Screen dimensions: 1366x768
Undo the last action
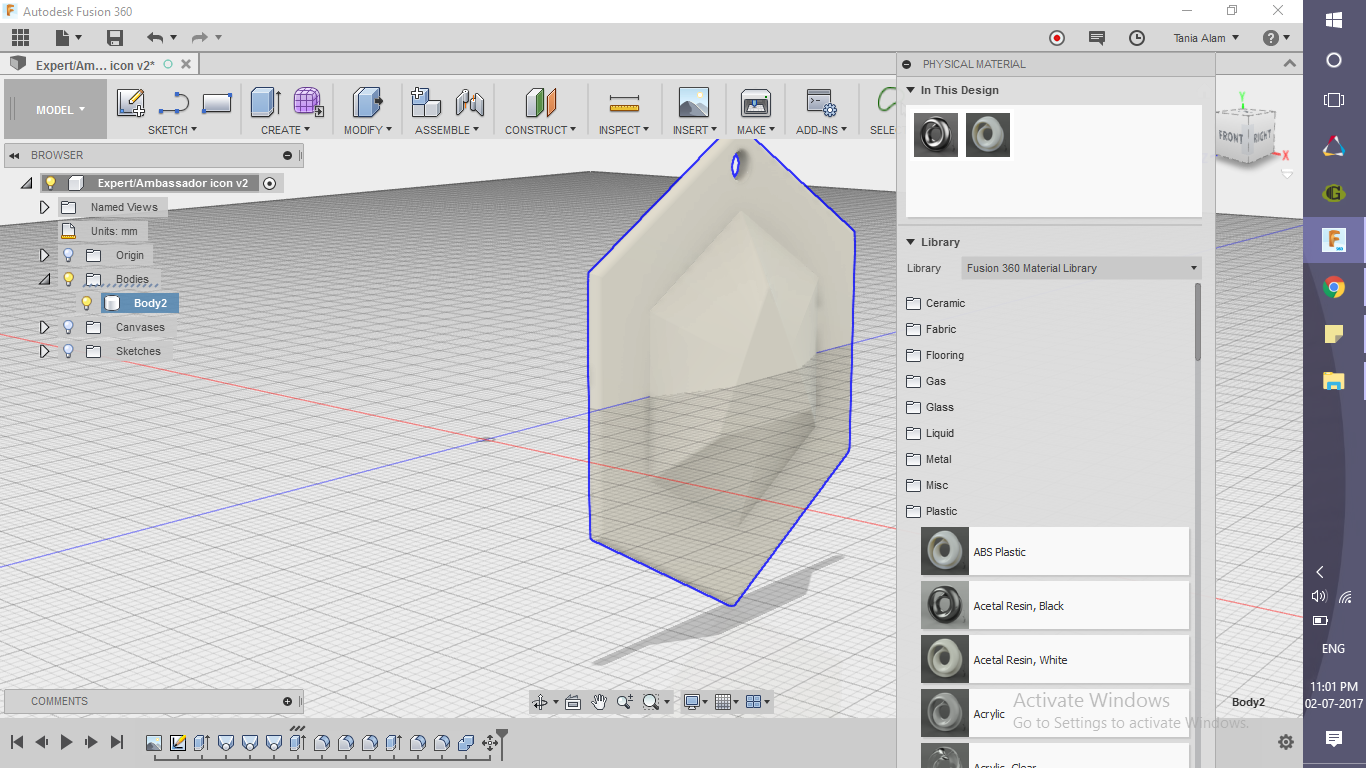point(155,38)
